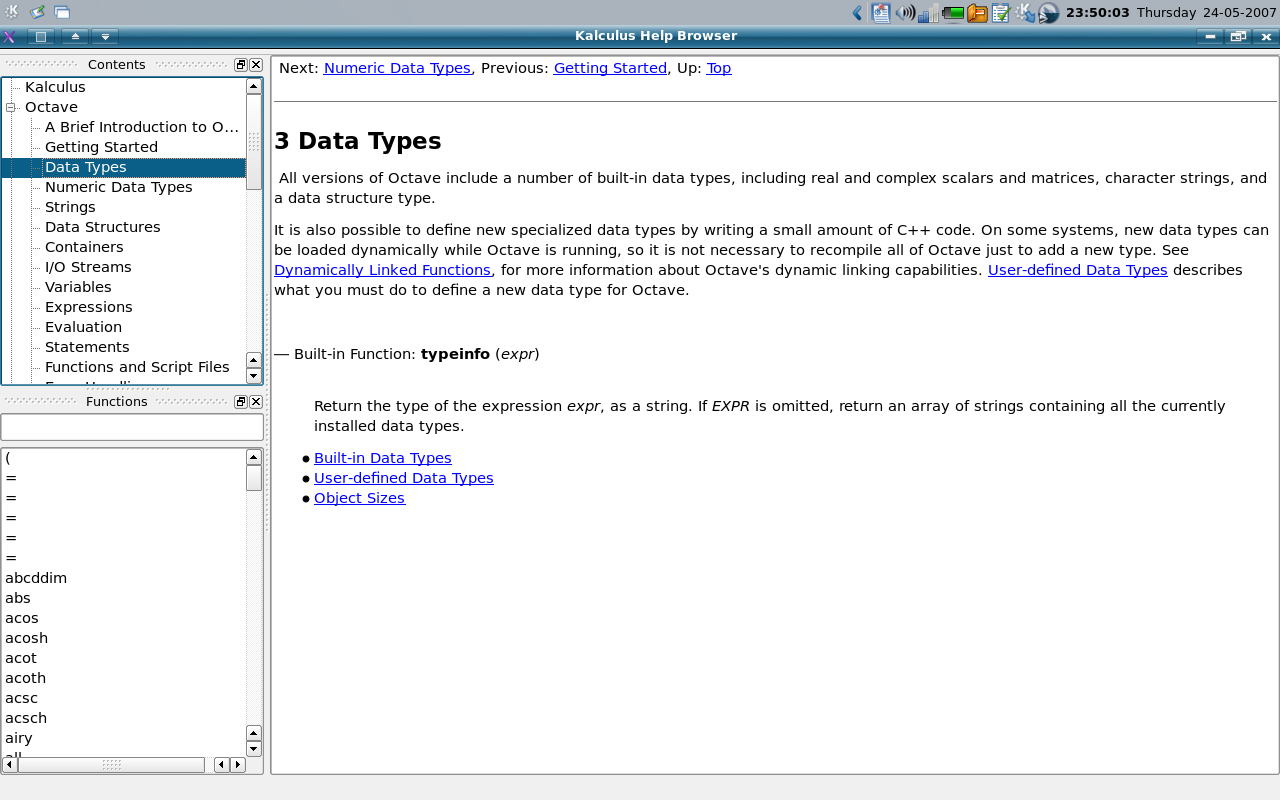Click Contents scrollbar bottom down arrow

pyautogui.click(x=254, y=376)
